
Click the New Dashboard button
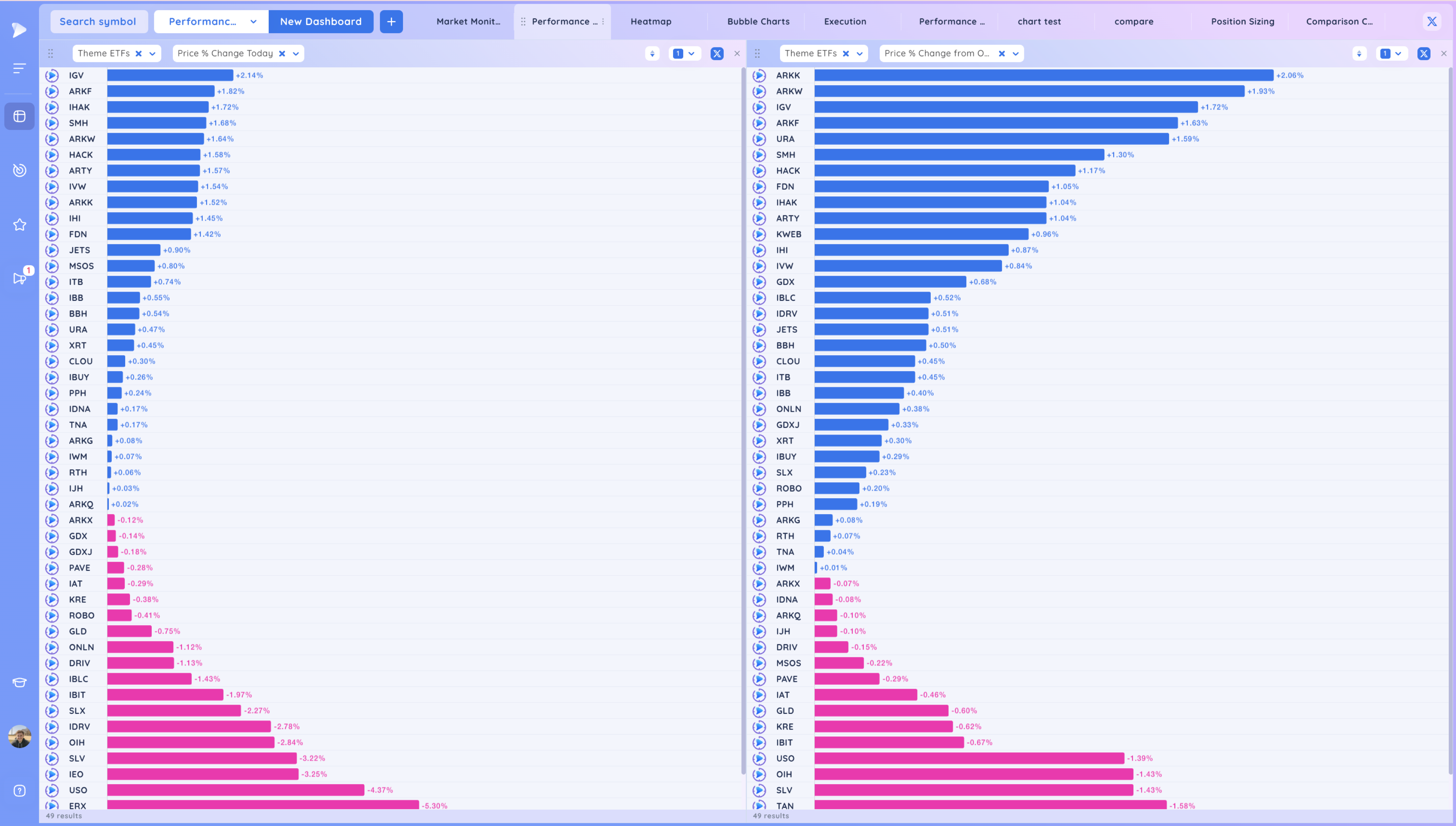321,21
